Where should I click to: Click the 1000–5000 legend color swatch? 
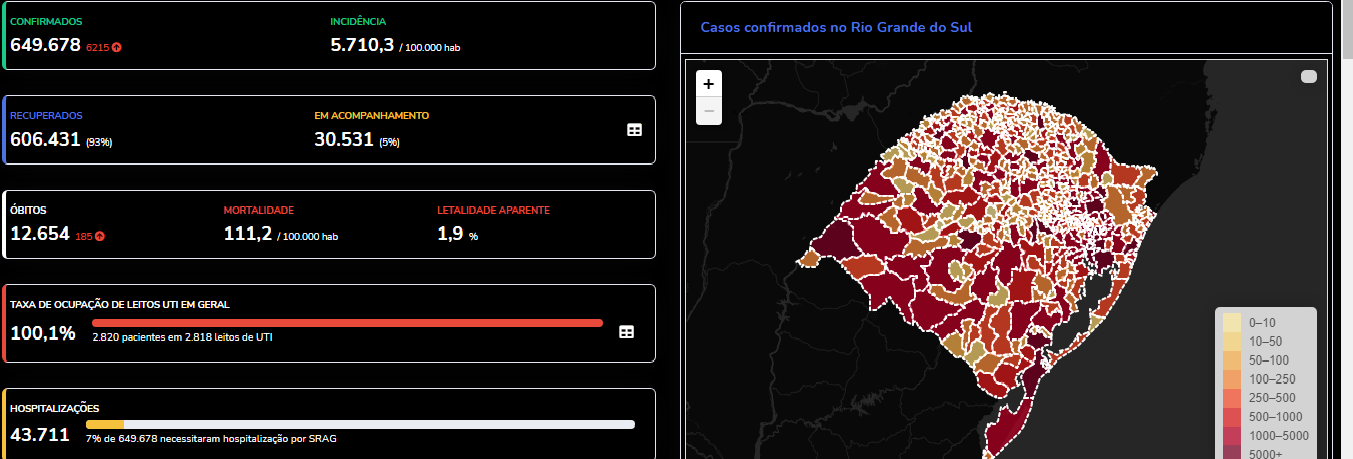(1232, 436)
